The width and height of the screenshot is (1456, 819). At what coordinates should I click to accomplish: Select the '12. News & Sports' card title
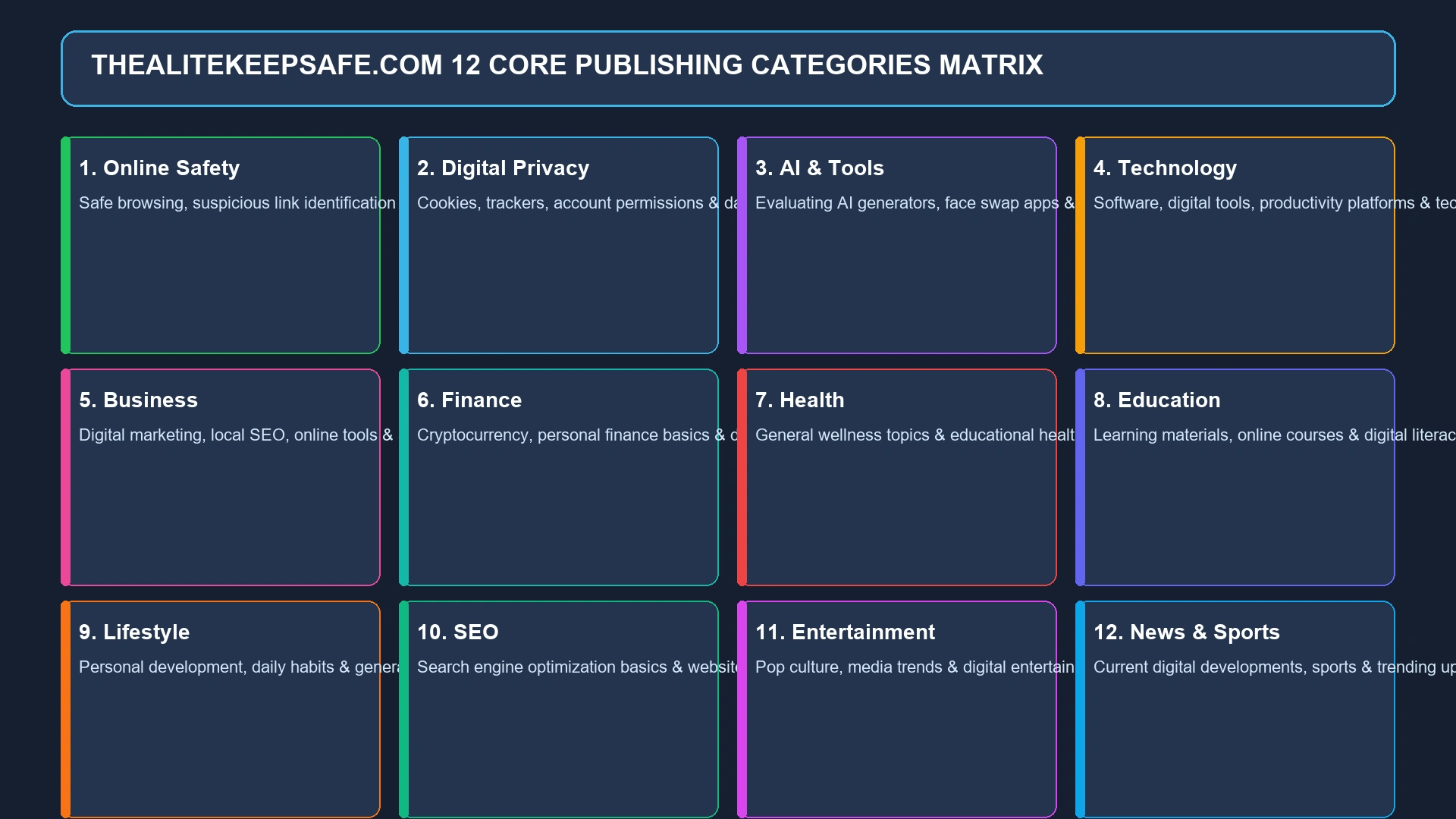pyautogui.click(x=1186, y=632)
